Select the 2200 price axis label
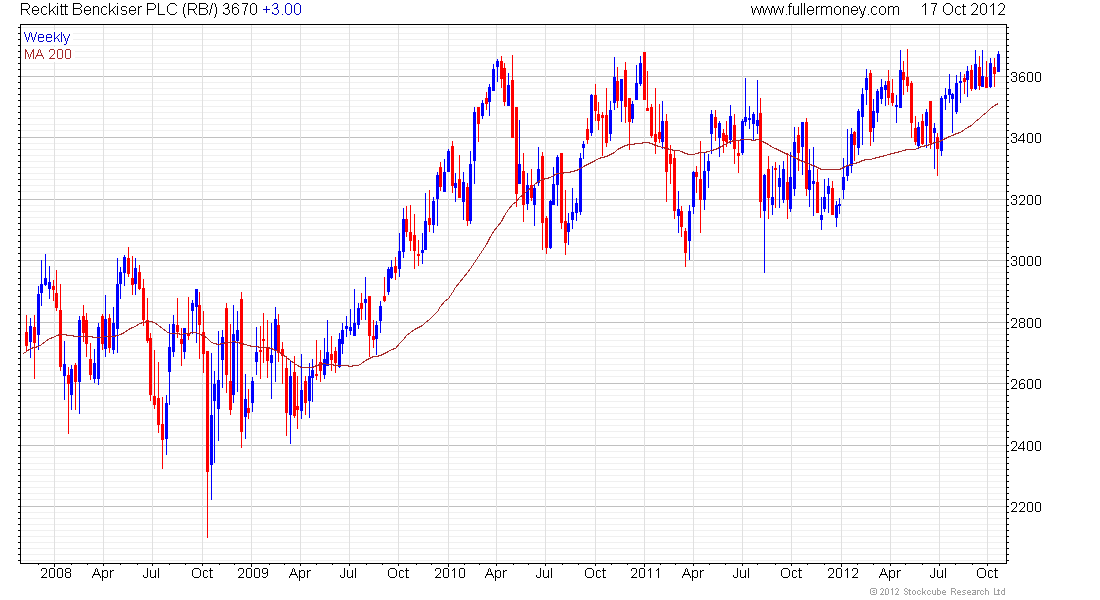 pyautogui.click(x=1026, y=507)
